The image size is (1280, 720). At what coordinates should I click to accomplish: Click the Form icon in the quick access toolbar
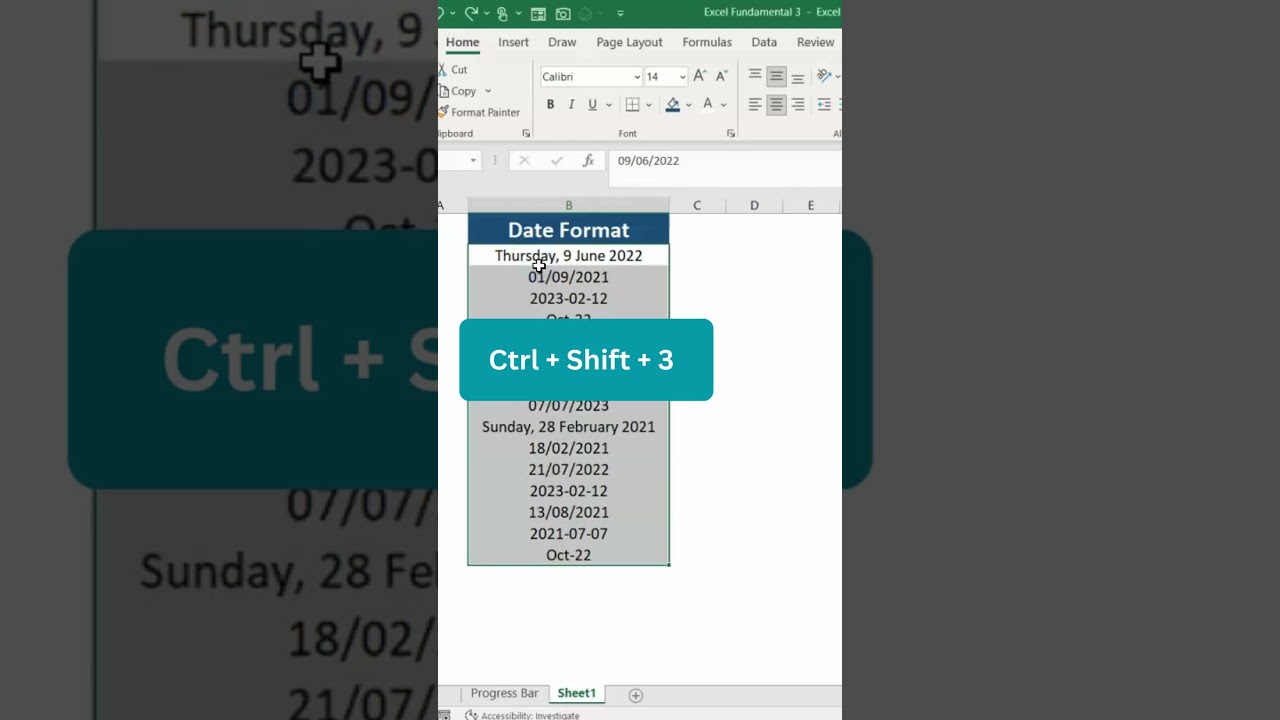[x=538, y=13]
